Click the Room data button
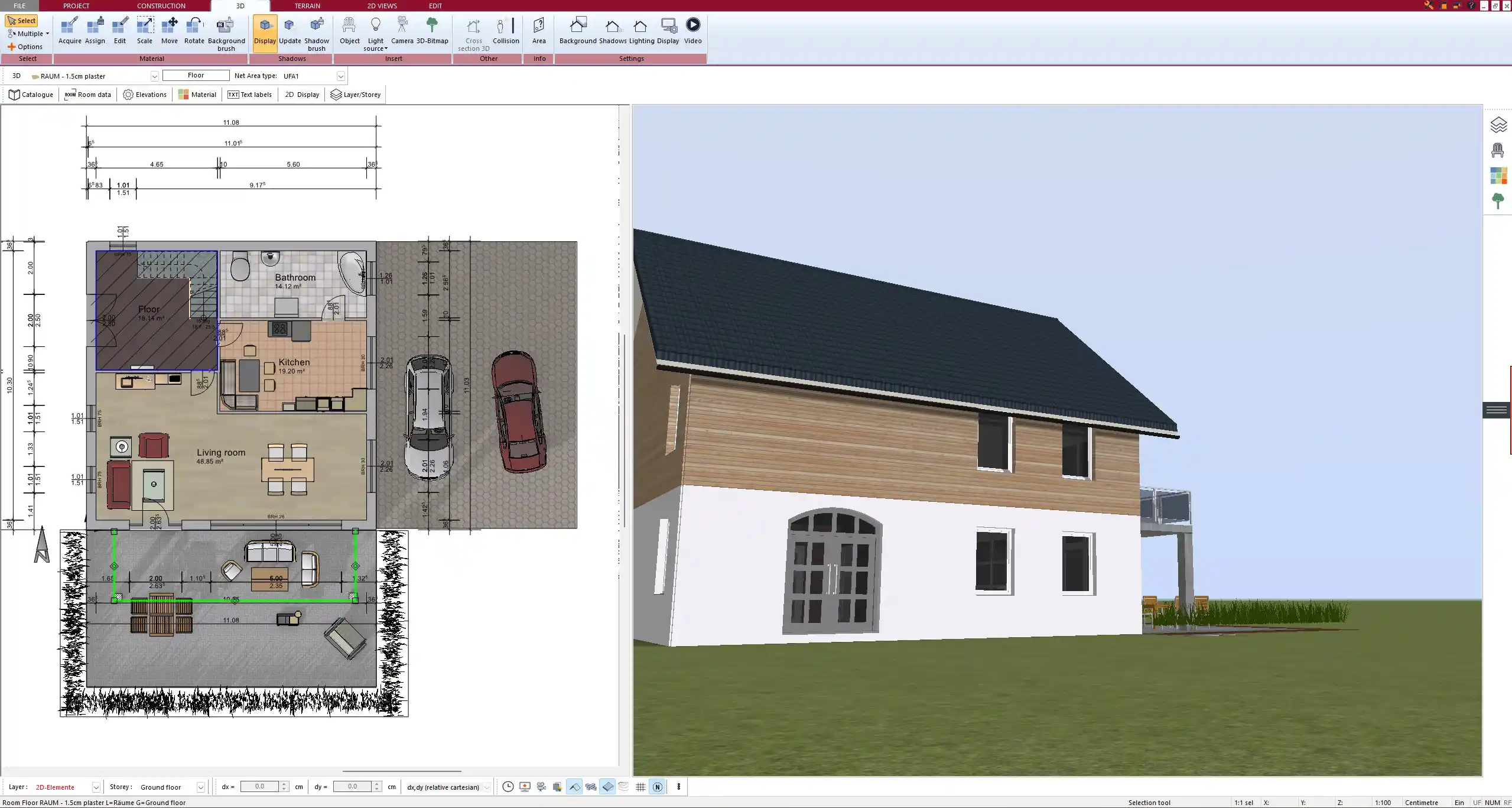The image size is (1512, 808). tap(88, 95)
